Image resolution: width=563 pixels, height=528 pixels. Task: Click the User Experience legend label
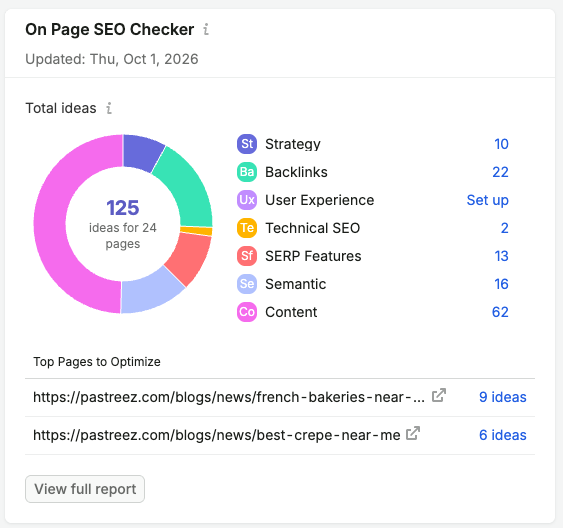pos(320,200)
